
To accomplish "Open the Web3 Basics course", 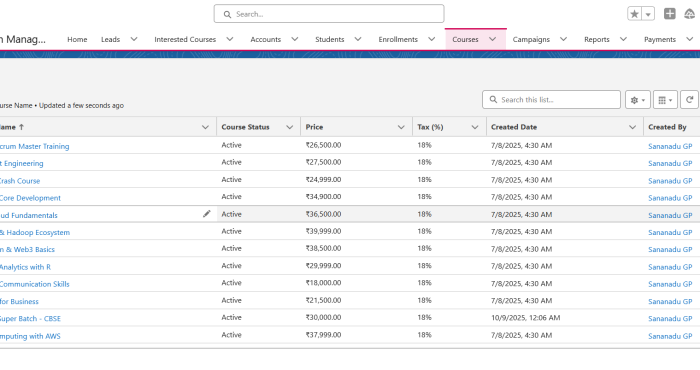I will click(x=27, y=249).
